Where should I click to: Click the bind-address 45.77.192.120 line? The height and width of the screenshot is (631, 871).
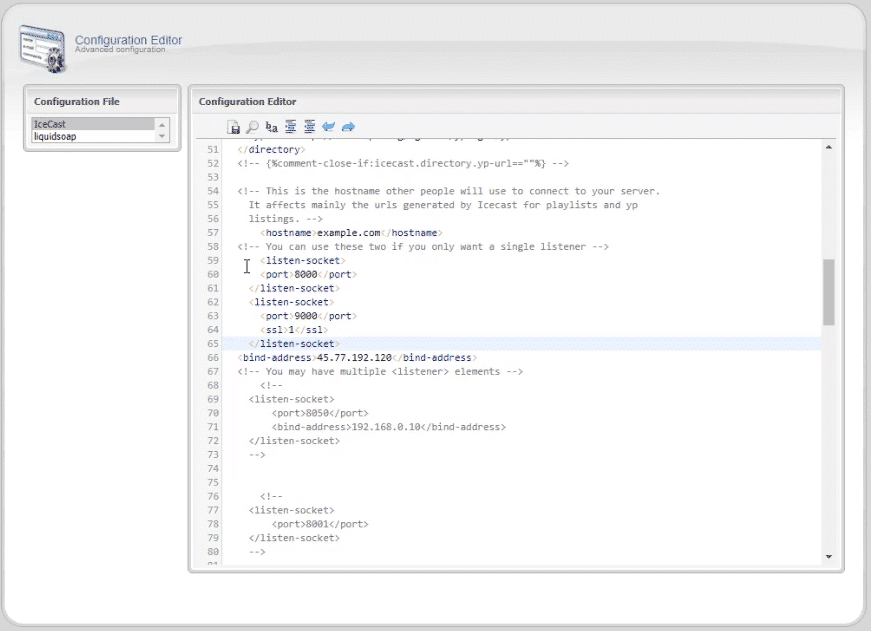tap(357, 358)
